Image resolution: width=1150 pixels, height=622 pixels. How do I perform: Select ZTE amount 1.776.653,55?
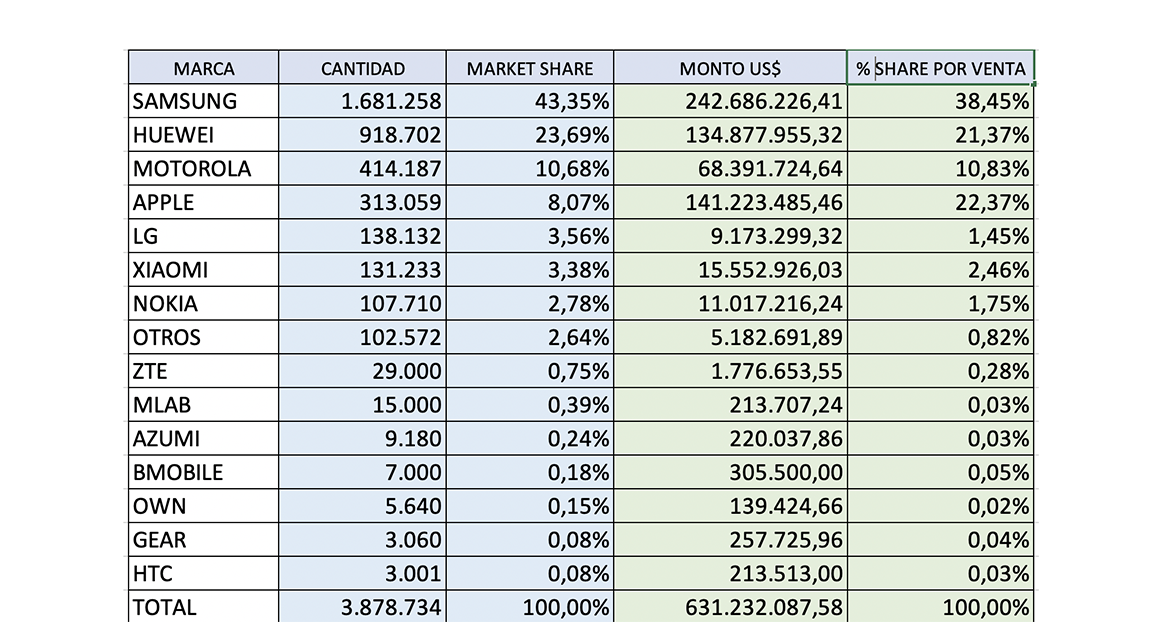[730, 371]
